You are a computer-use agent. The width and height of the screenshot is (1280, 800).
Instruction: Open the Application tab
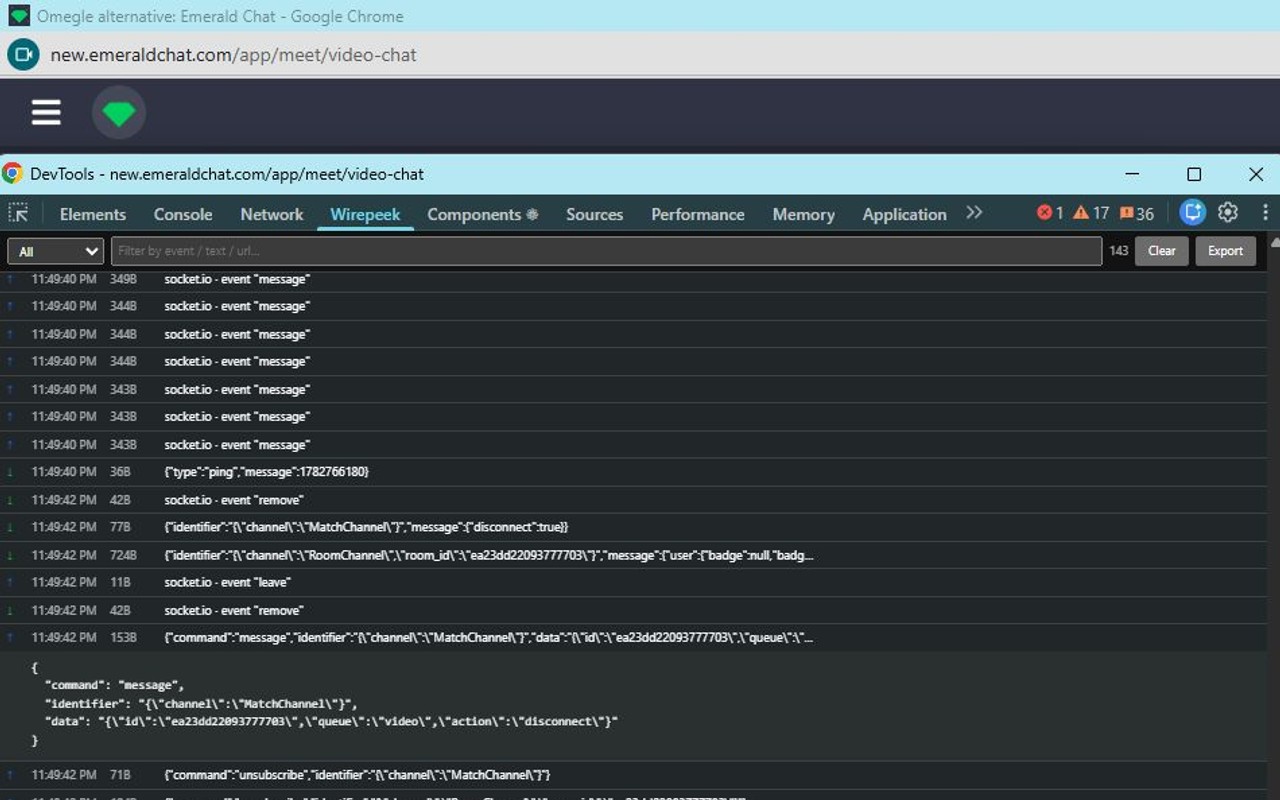pyautogui.click(x=904, y=214)
